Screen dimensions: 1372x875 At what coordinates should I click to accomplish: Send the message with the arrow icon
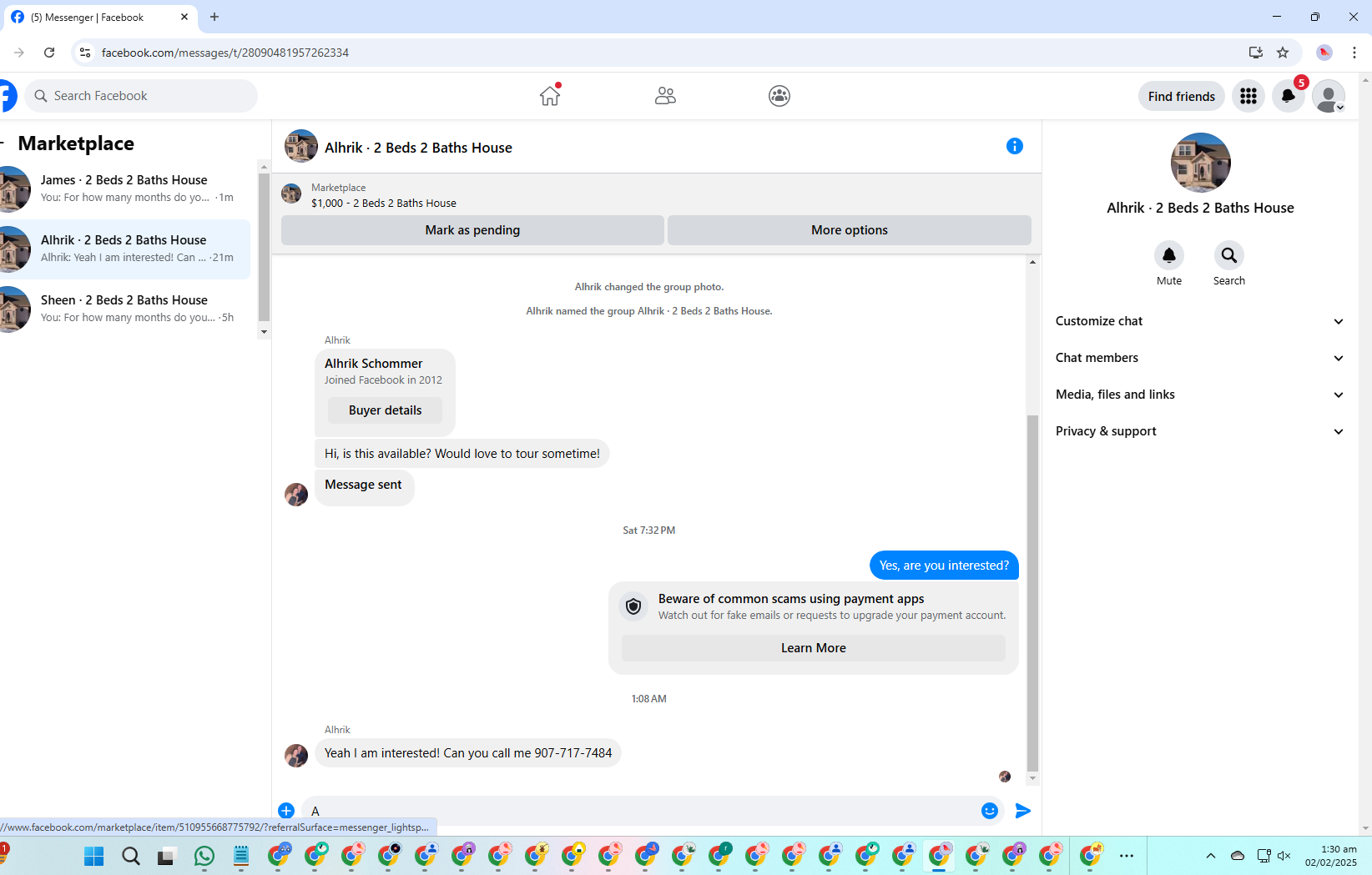[x=1023, y=811]
